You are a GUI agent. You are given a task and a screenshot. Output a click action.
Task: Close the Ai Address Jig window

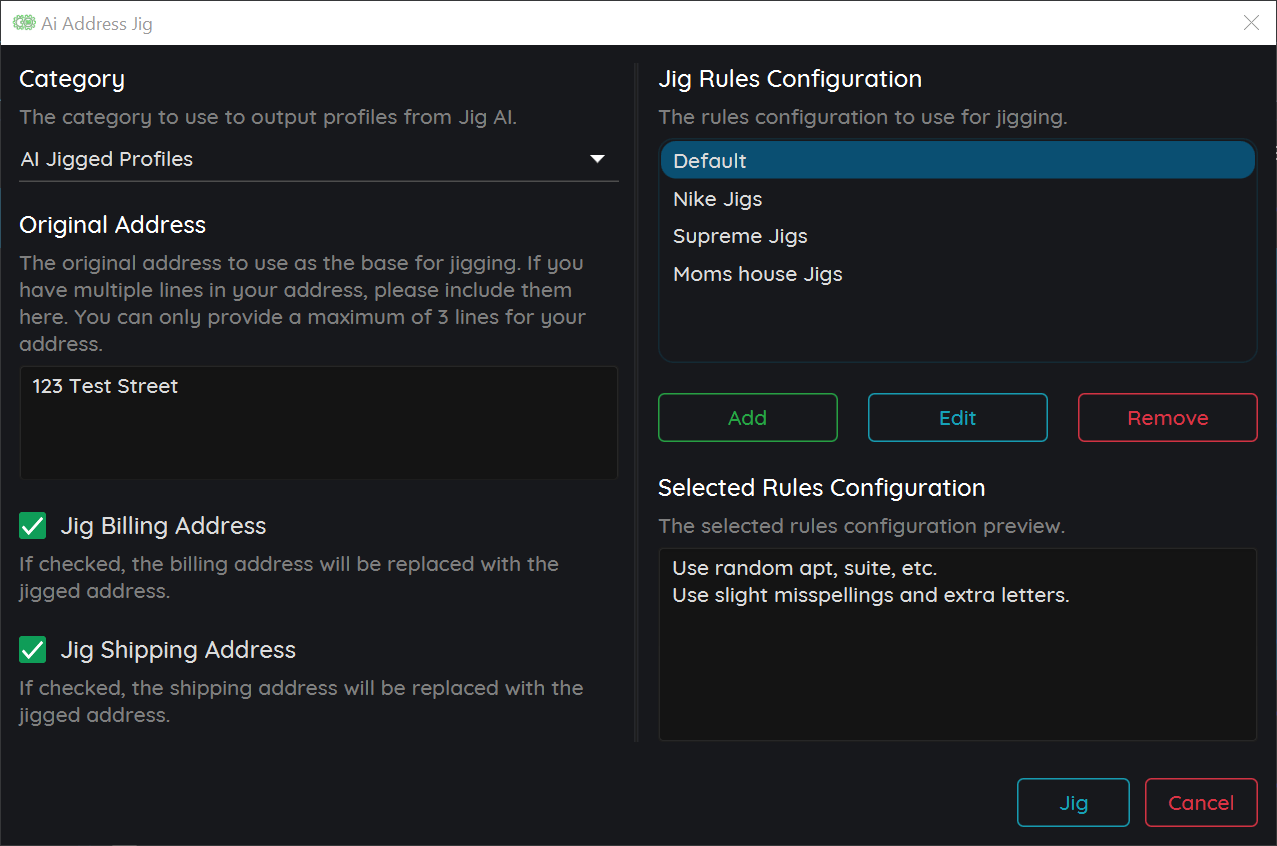tap(1250, 22)
